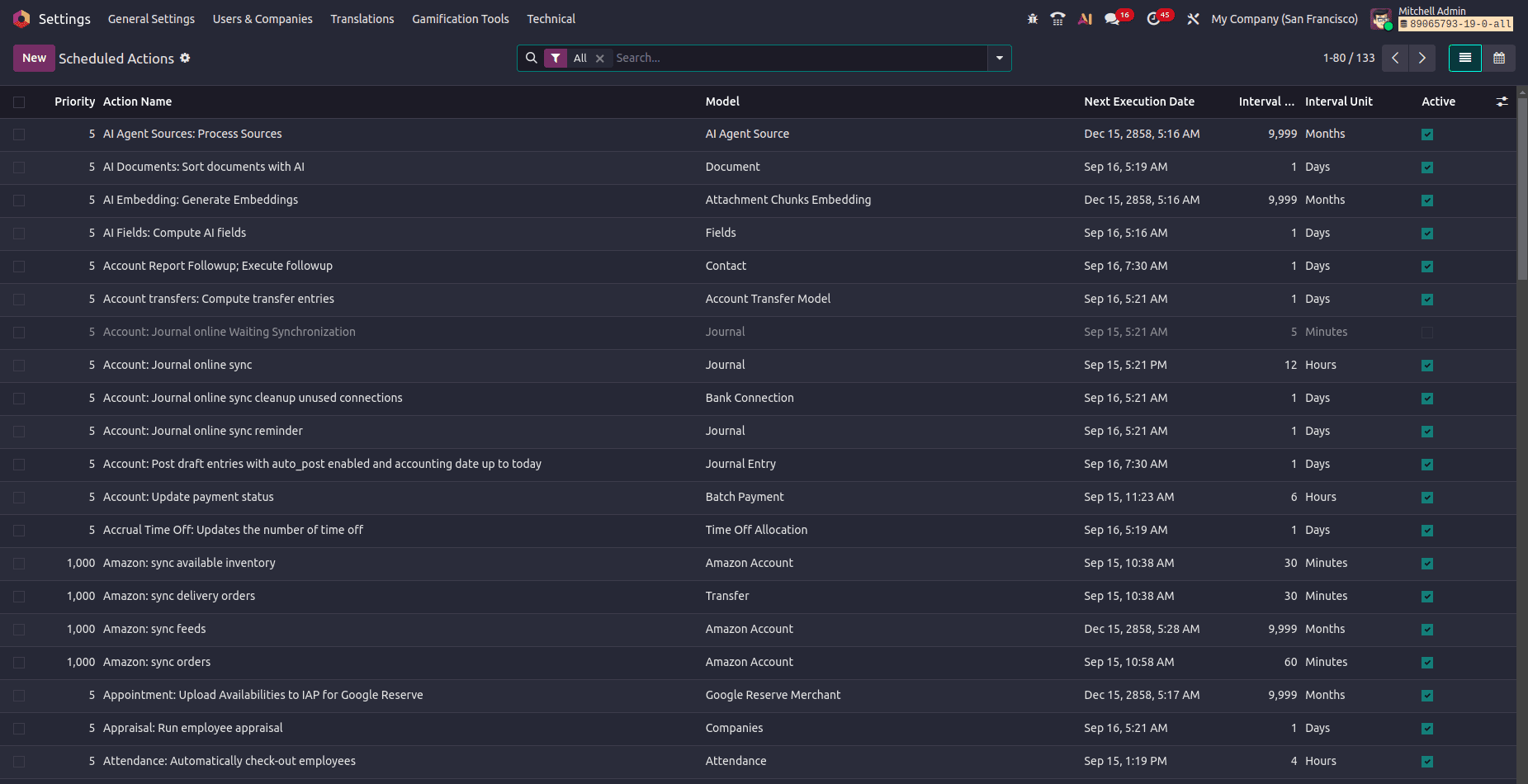The width and height of the screenshot is (1528, 784).
Task: Sort by the Active column header
Action: 1438,102
